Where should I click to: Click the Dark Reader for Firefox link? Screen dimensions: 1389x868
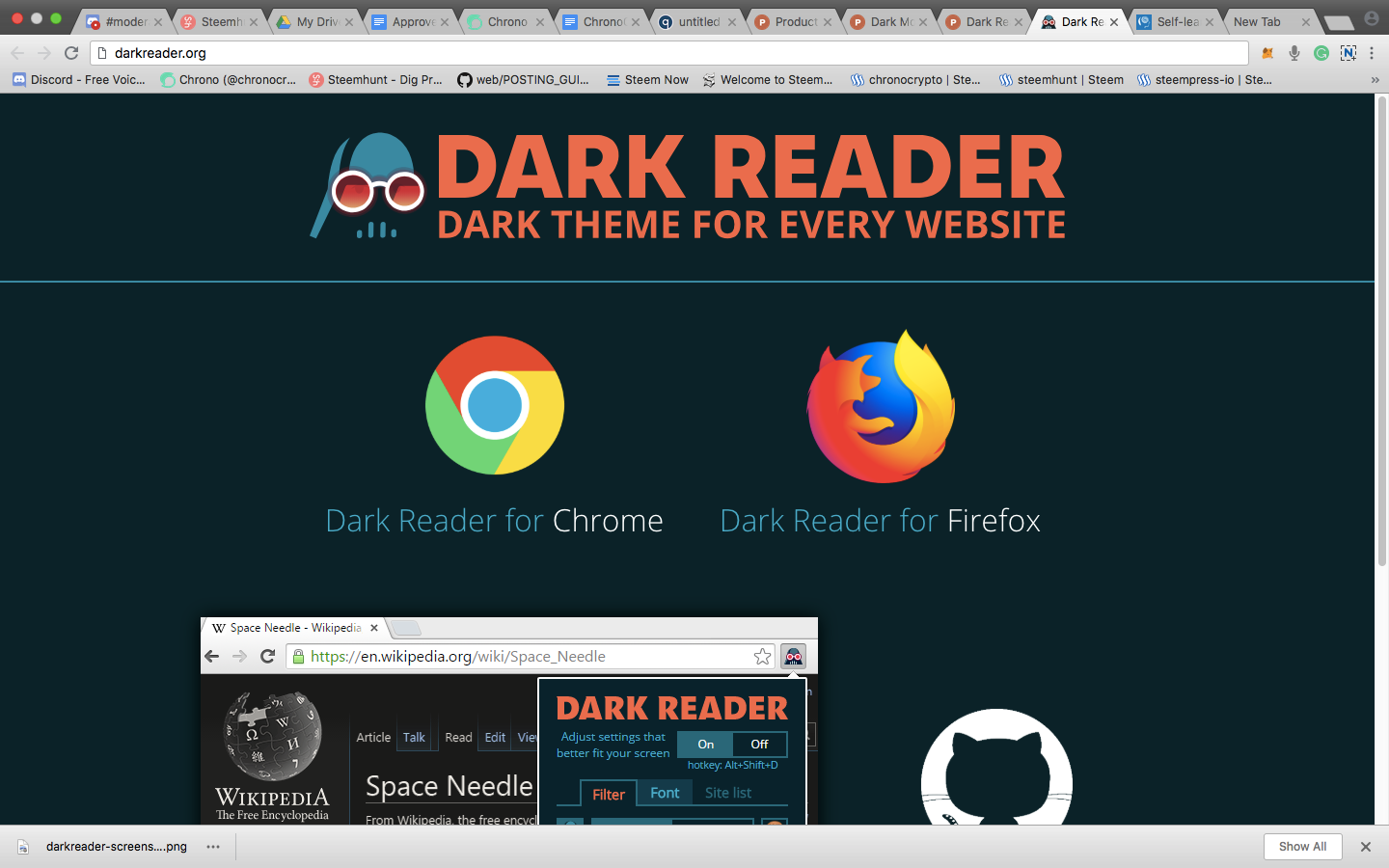881,521
